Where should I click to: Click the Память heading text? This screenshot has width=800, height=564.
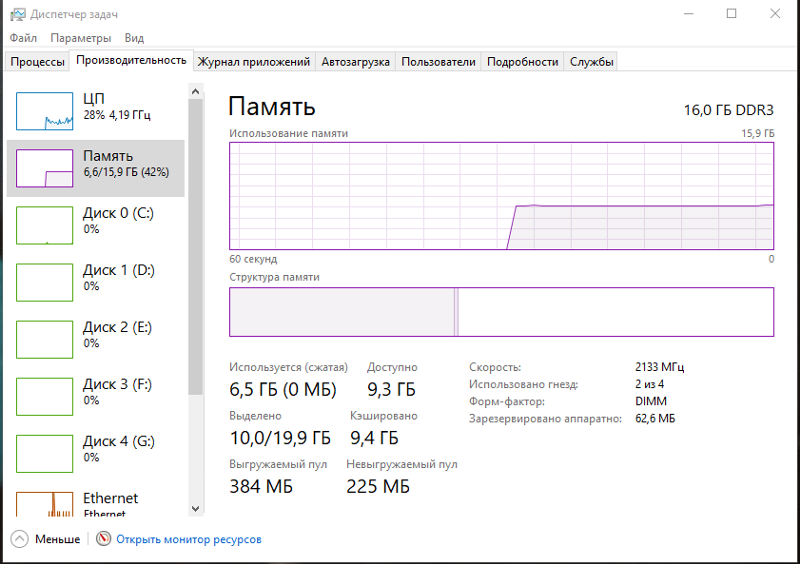271,107
